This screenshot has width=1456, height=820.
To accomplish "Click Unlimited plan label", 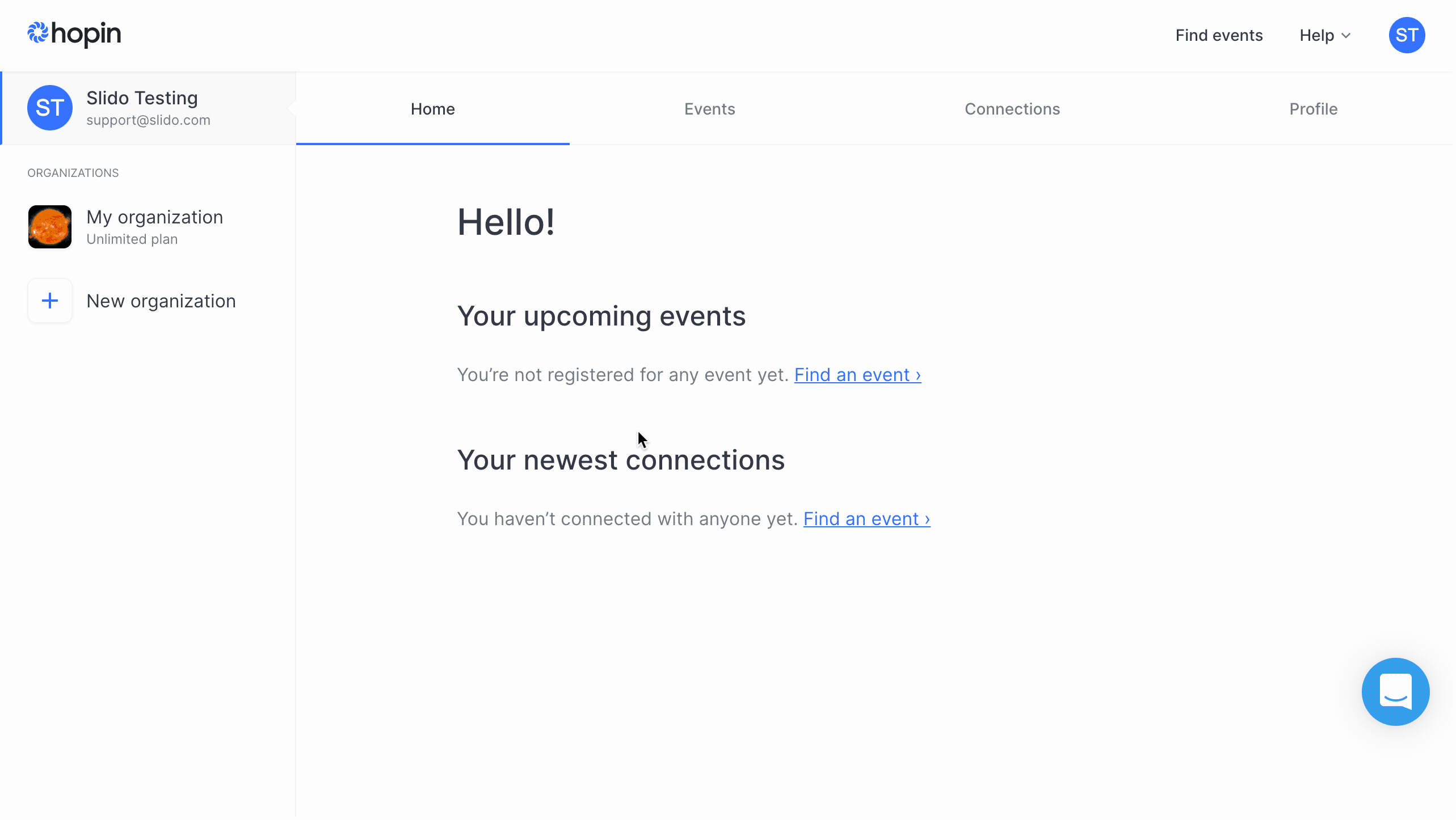I will coord(132,239).
